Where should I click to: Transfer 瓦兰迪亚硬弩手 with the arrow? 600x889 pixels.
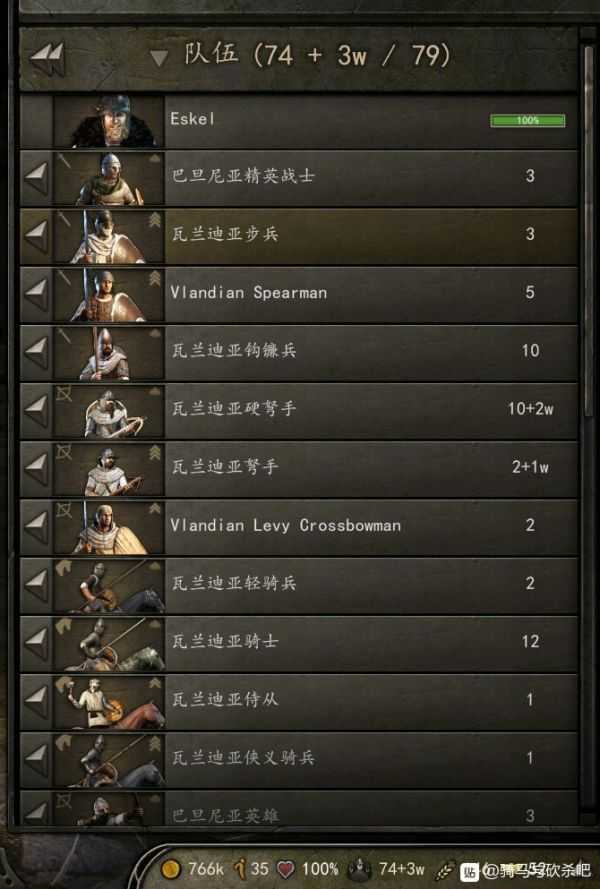(x=36, y=411)
